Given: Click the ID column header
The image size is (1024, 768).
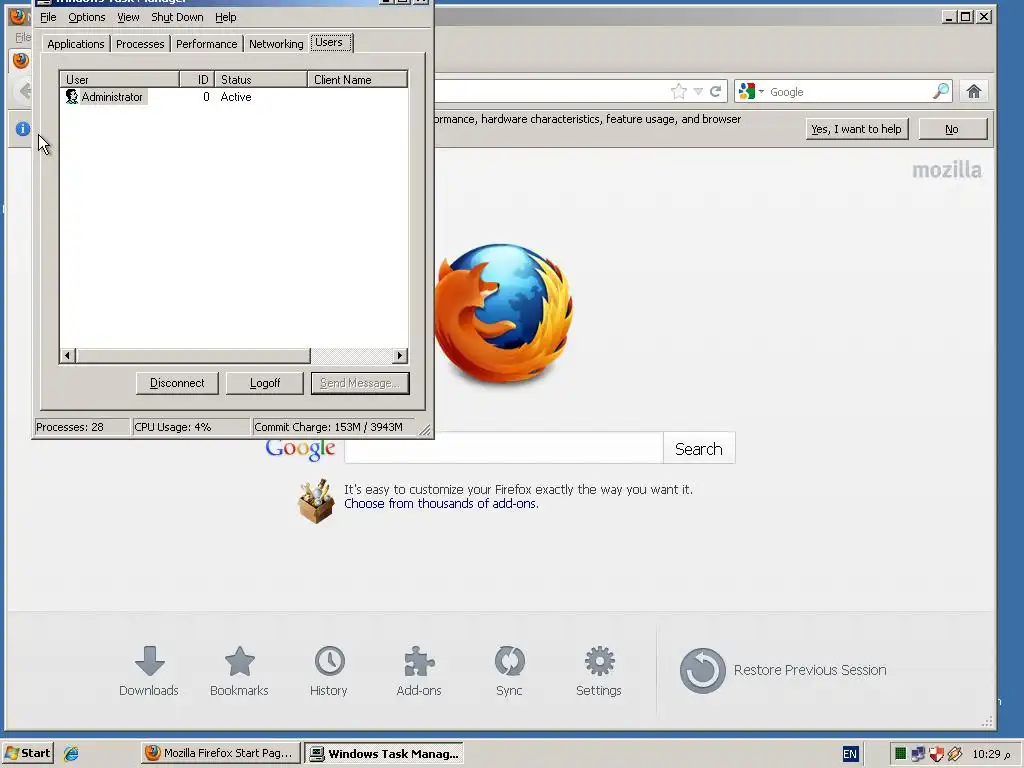Looking at the screenshot, I should [197, 80].
